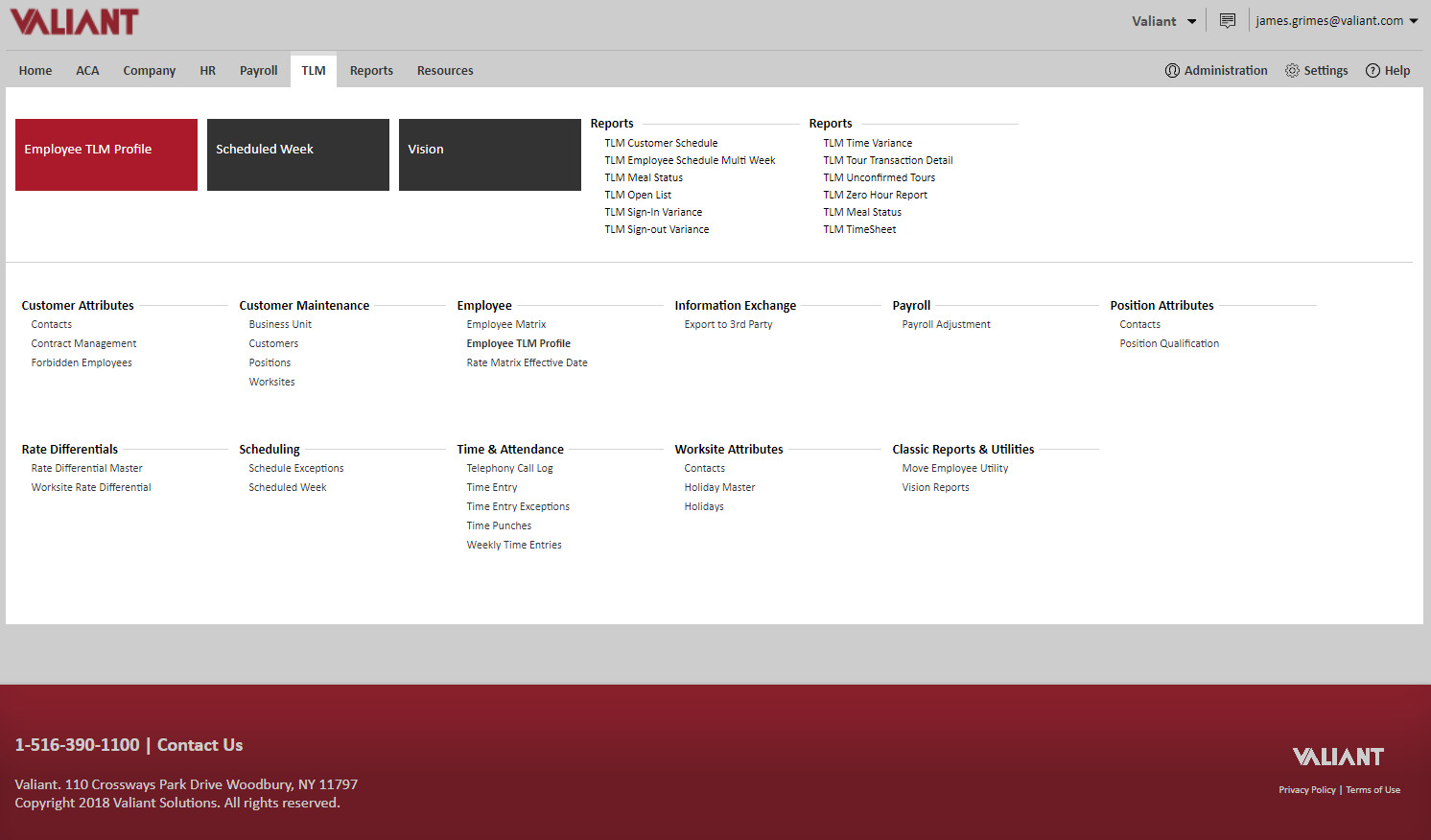This screenshot has height=840, width=1431.
Task: Open Rate Differential Master link
Action: pyautogui.click(x=86, y=468)
